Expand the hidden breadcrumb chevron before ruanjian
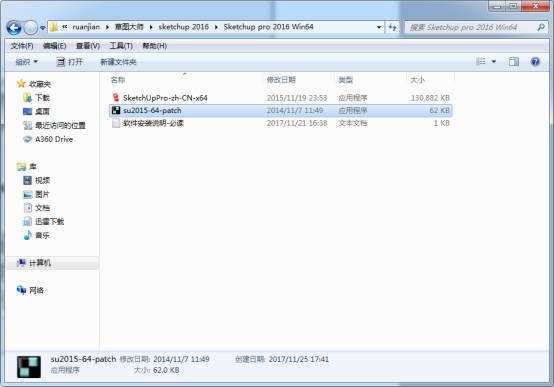Image resolution: width=554 pixels, height=387 pixels. 65,27
